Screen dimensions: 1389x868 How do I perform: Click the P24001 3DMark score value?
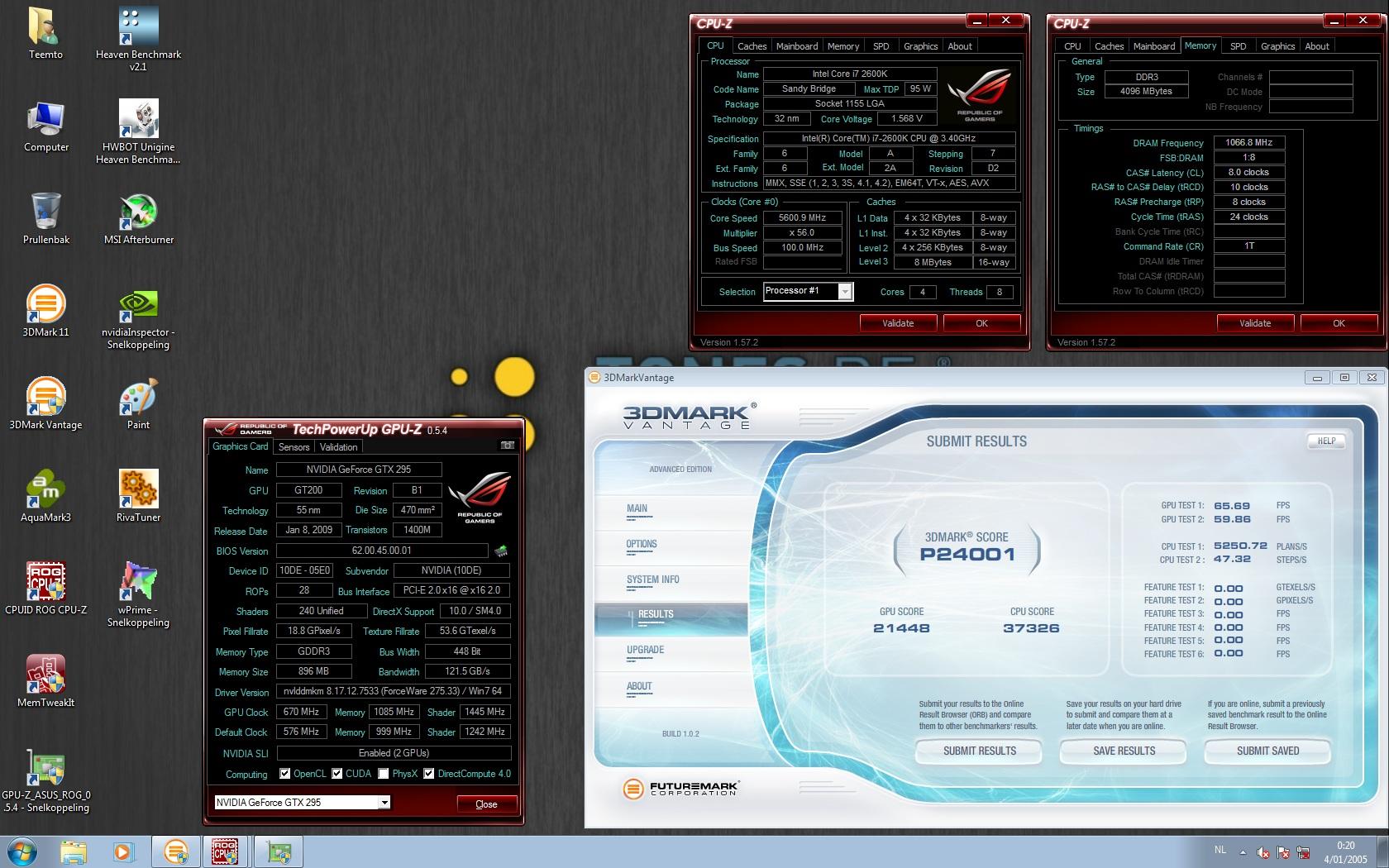pyautogui.click(x=967, y=554)
